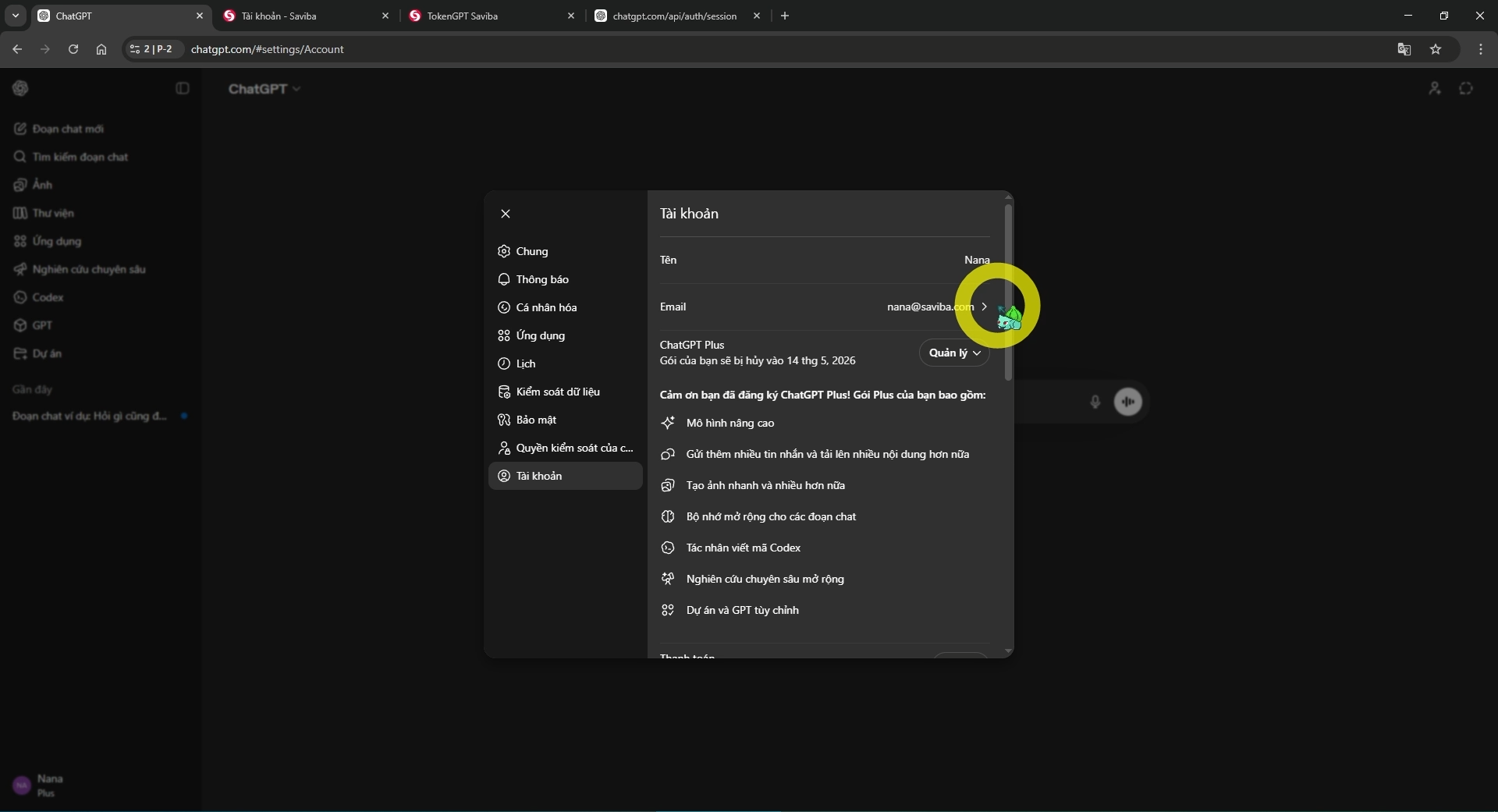The width and height of the screenshot is (1498, 812).
Task: Click the Mô hình nâng cao sparkle icon
Action: 668,423
